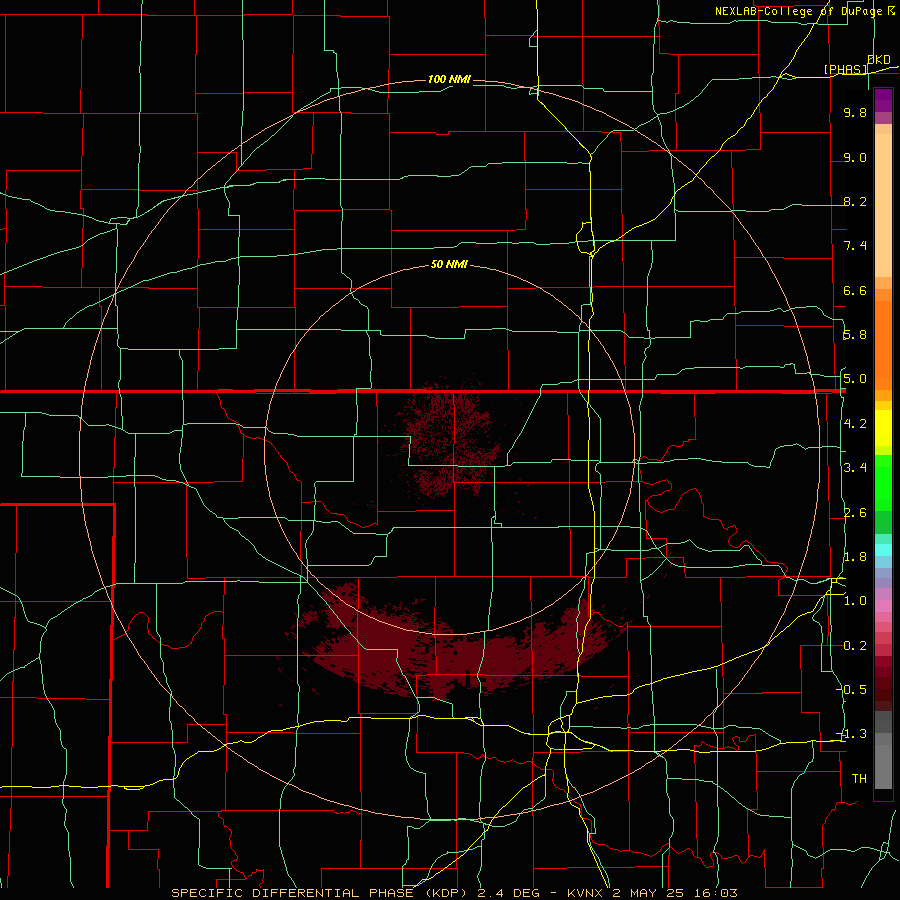
Task: Click the 6.6 value on the color scale
Action: click(855, 290)
